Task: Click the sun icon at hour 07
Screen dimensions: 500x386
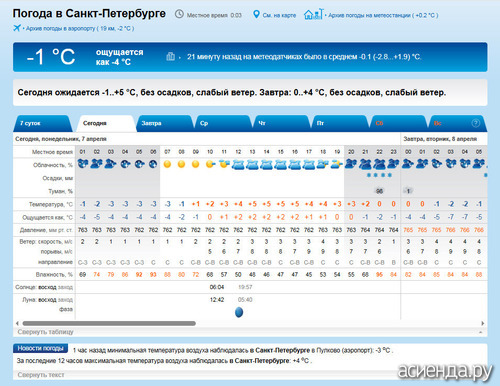Action: point(167,164)
